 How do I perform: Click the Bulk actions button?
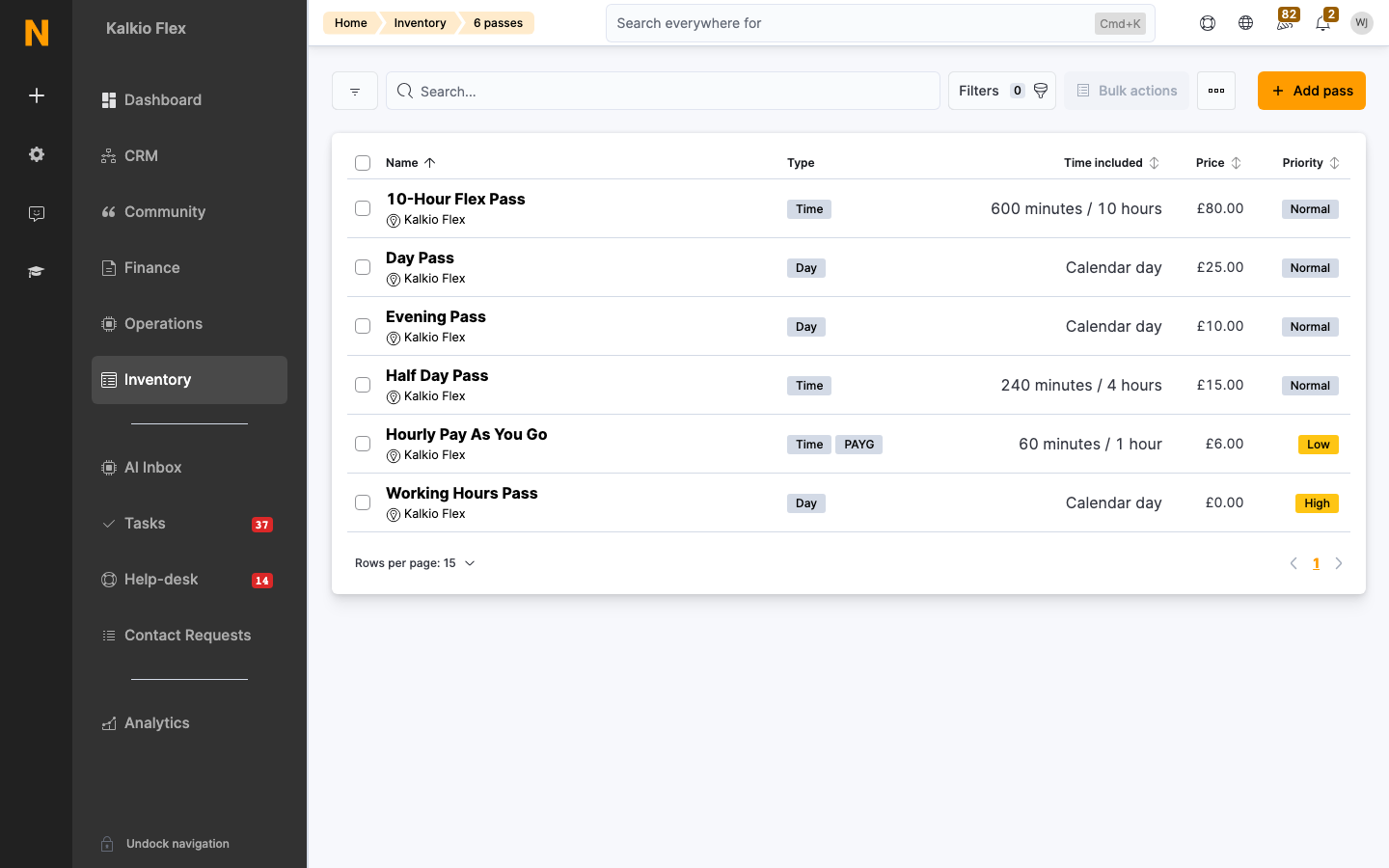coord(1127,91)
